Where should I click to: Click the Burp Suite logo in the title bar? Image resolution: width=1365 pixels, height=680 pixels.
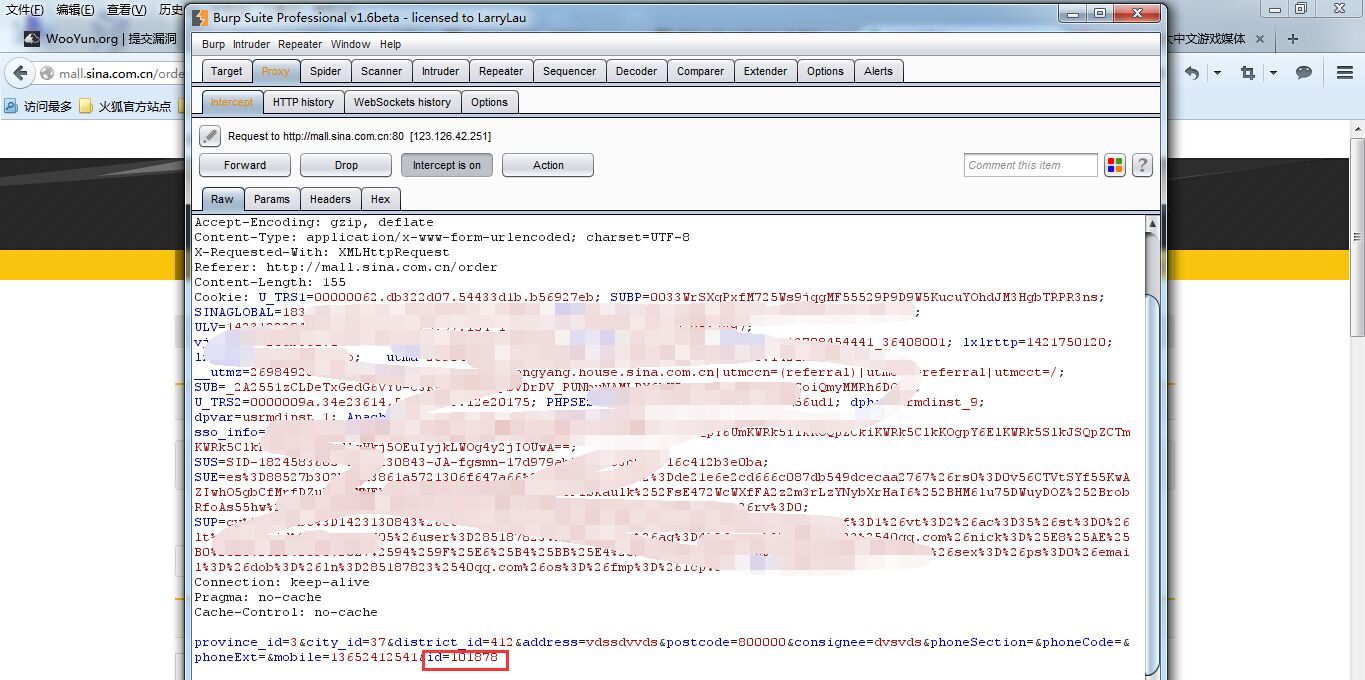(200, 17)
